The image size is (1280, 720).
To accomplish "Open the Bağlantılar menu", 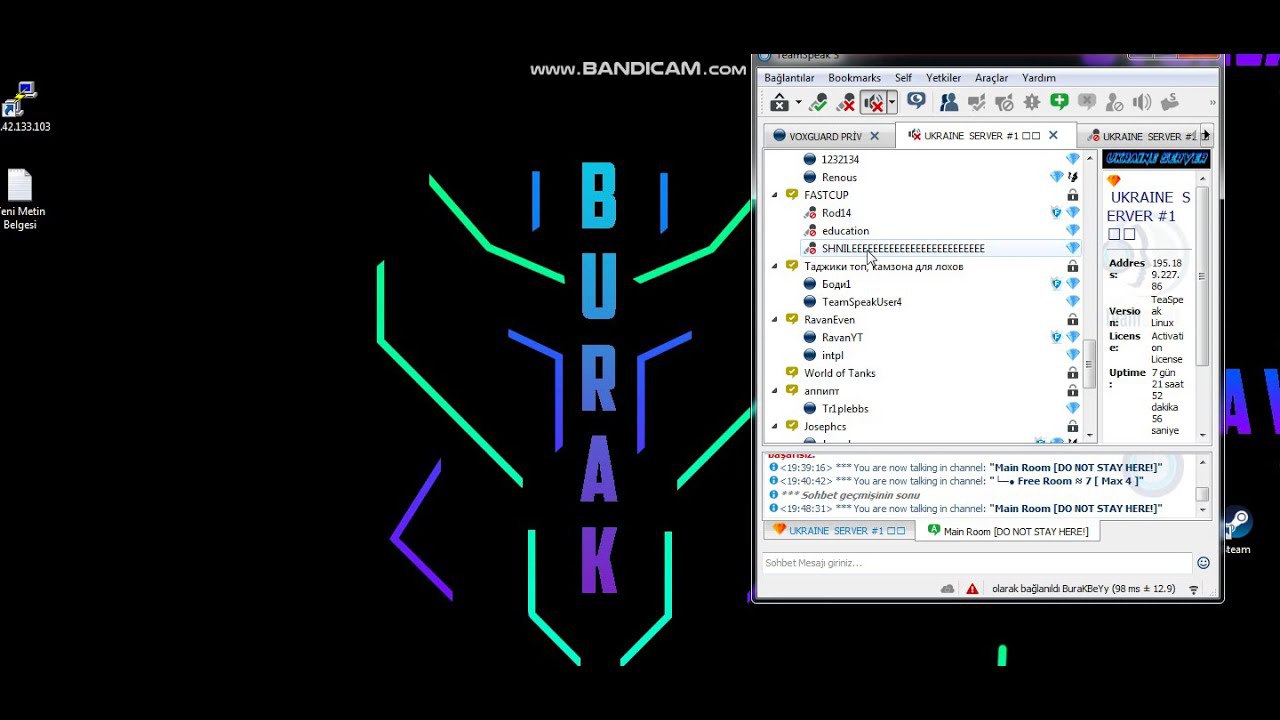I will [789, 78].
